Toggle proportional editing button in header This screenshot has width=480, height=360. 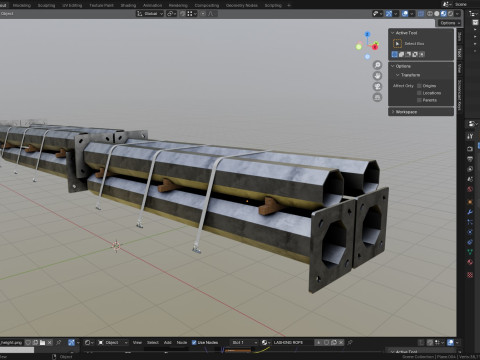click(x=203, y=14)
